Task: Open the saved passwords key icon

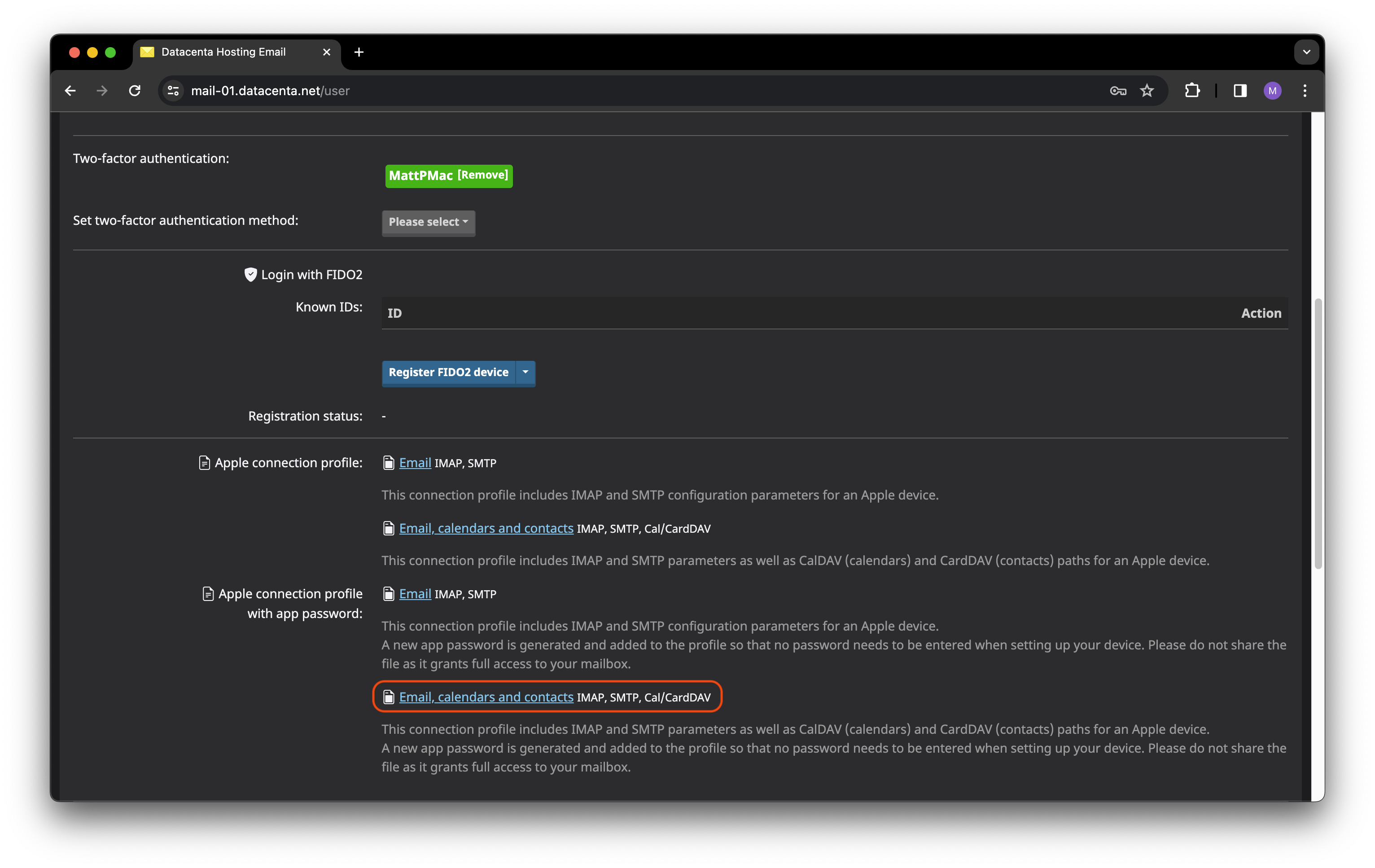Action: (1118, 91)
